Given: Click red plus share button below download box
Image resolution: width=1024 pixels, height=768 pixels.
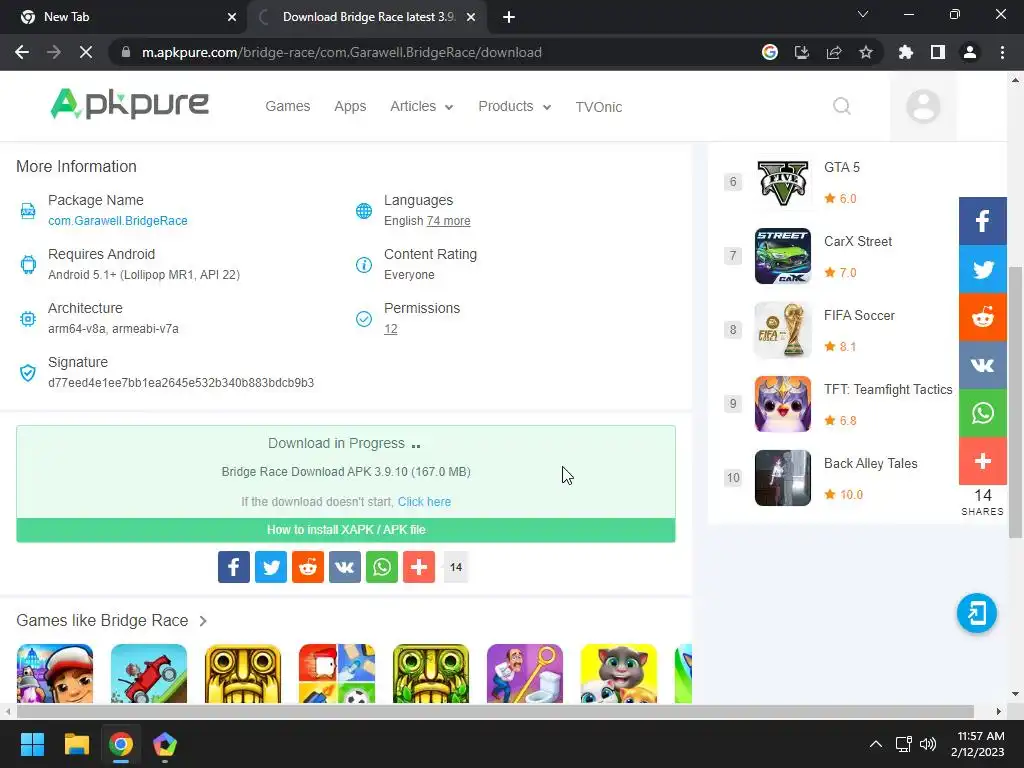Looking at the screenshot, I should [419, 567].
